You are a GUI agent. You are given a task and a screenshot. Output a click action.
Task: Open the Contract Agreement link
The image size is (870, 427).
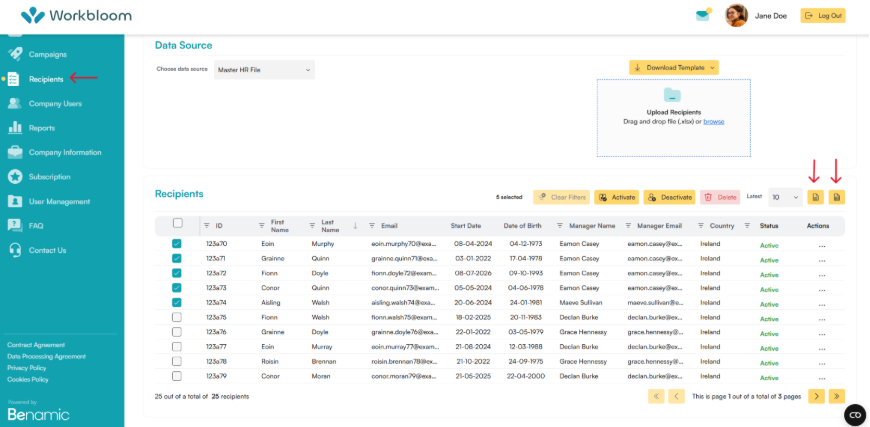pyautogui.click(x=36, y=345)
